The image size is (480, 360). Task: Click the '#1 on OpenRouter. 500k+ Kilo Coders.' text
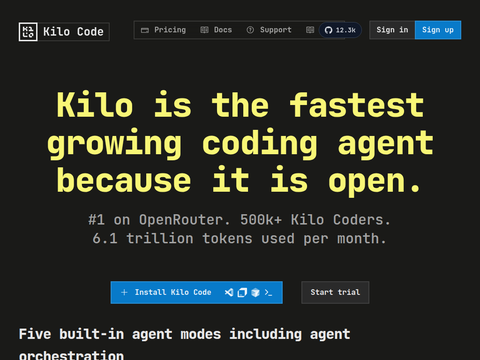[x=239, y=220]
